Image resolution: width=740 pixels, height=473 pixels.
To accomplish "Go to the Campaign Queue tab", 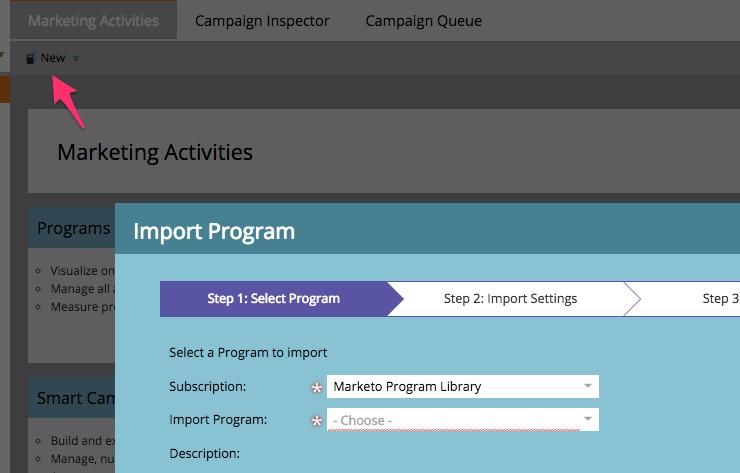I will (423, 20).
